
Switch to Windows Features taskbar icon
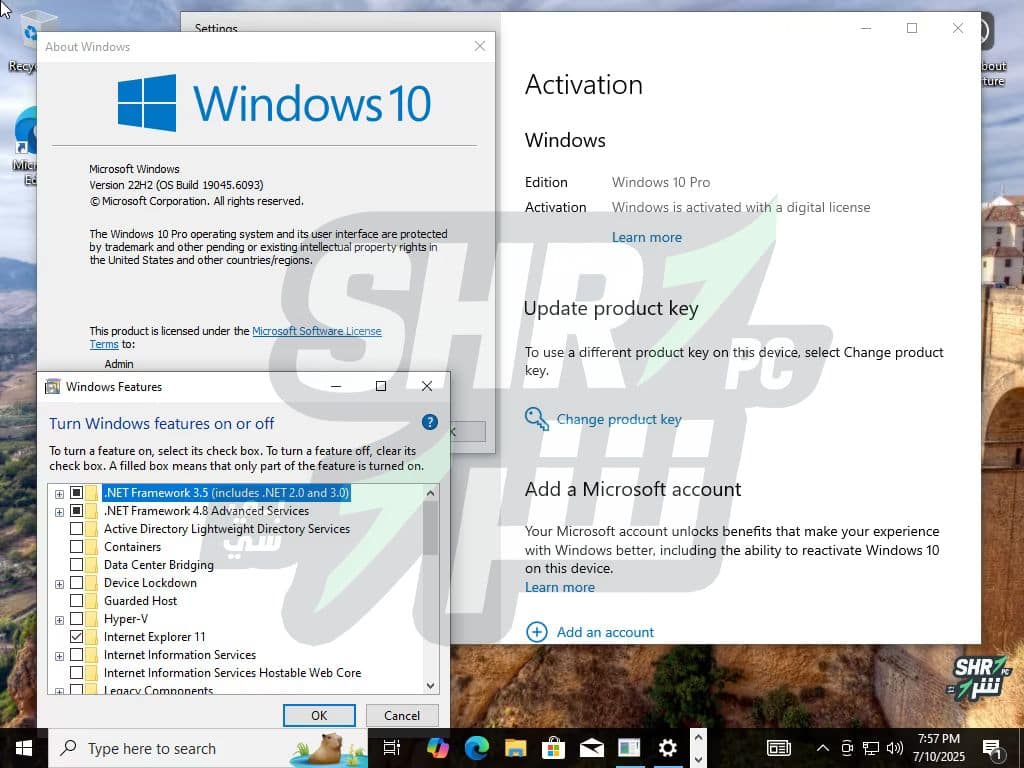pyautogui.click(x=630, y=748)
